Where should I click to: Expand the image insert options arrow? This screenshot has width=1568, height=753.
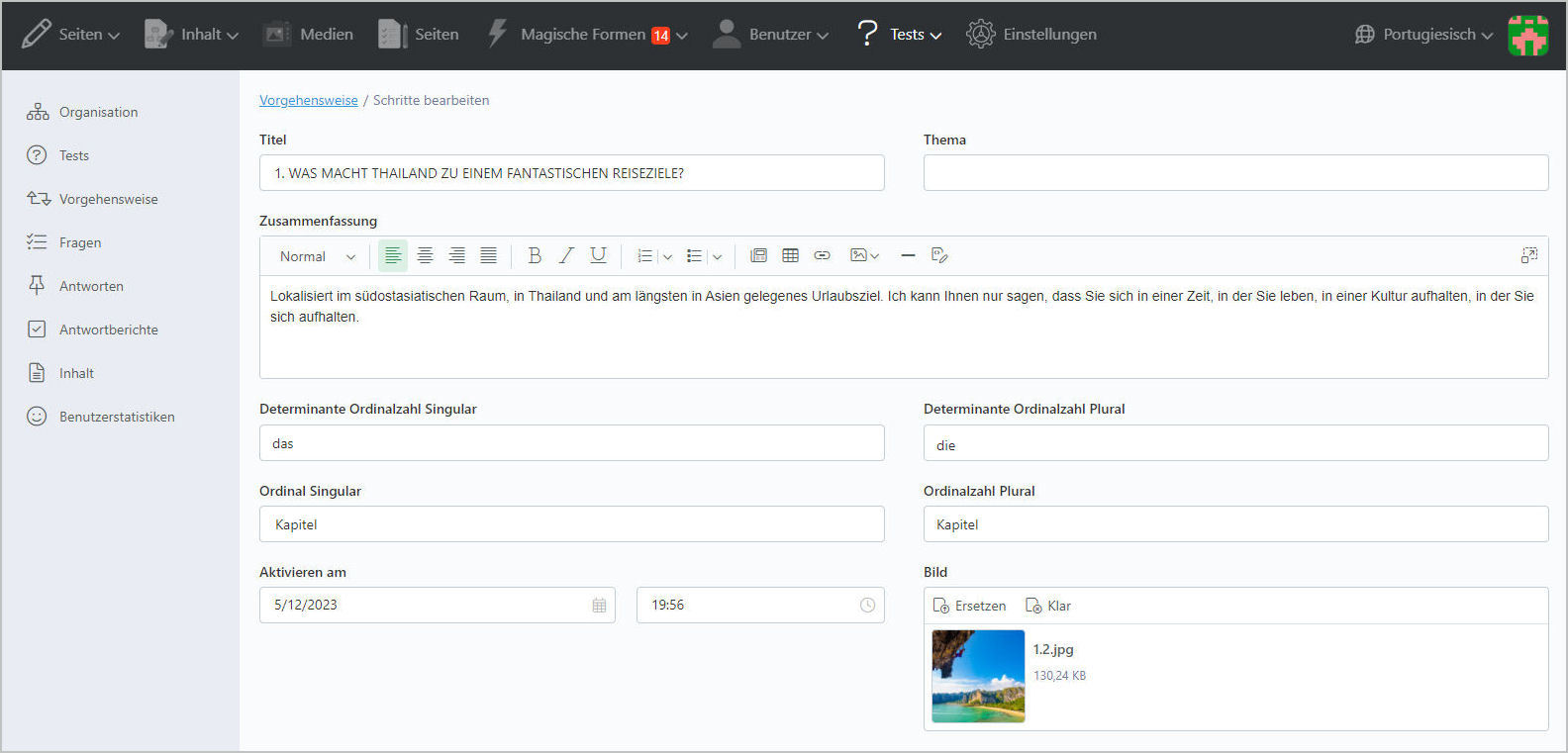pyautogui.click(x=874, y=256)
